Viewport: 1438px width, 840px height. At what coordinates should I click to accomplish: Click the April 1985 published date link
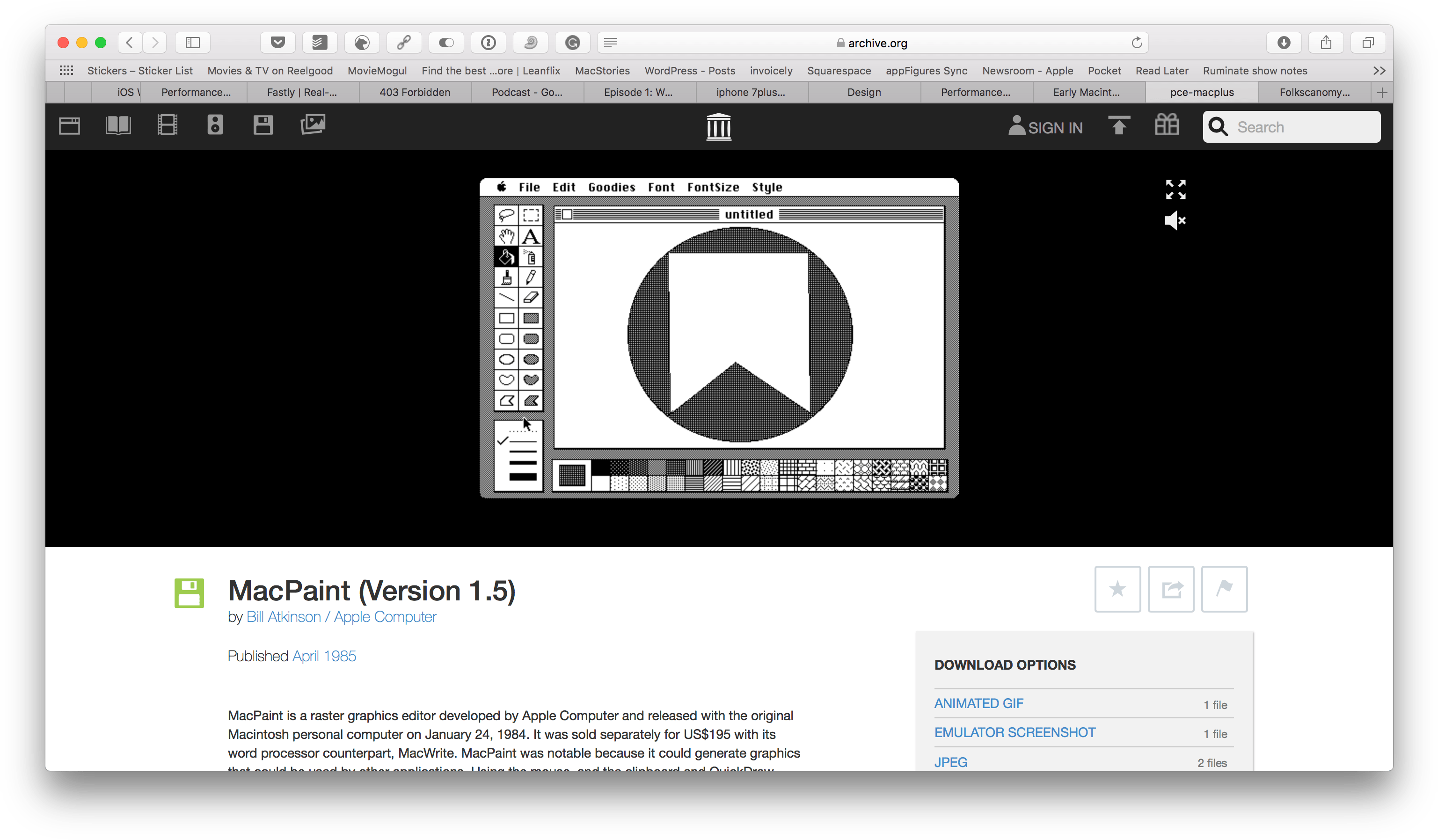pos(323,656)
